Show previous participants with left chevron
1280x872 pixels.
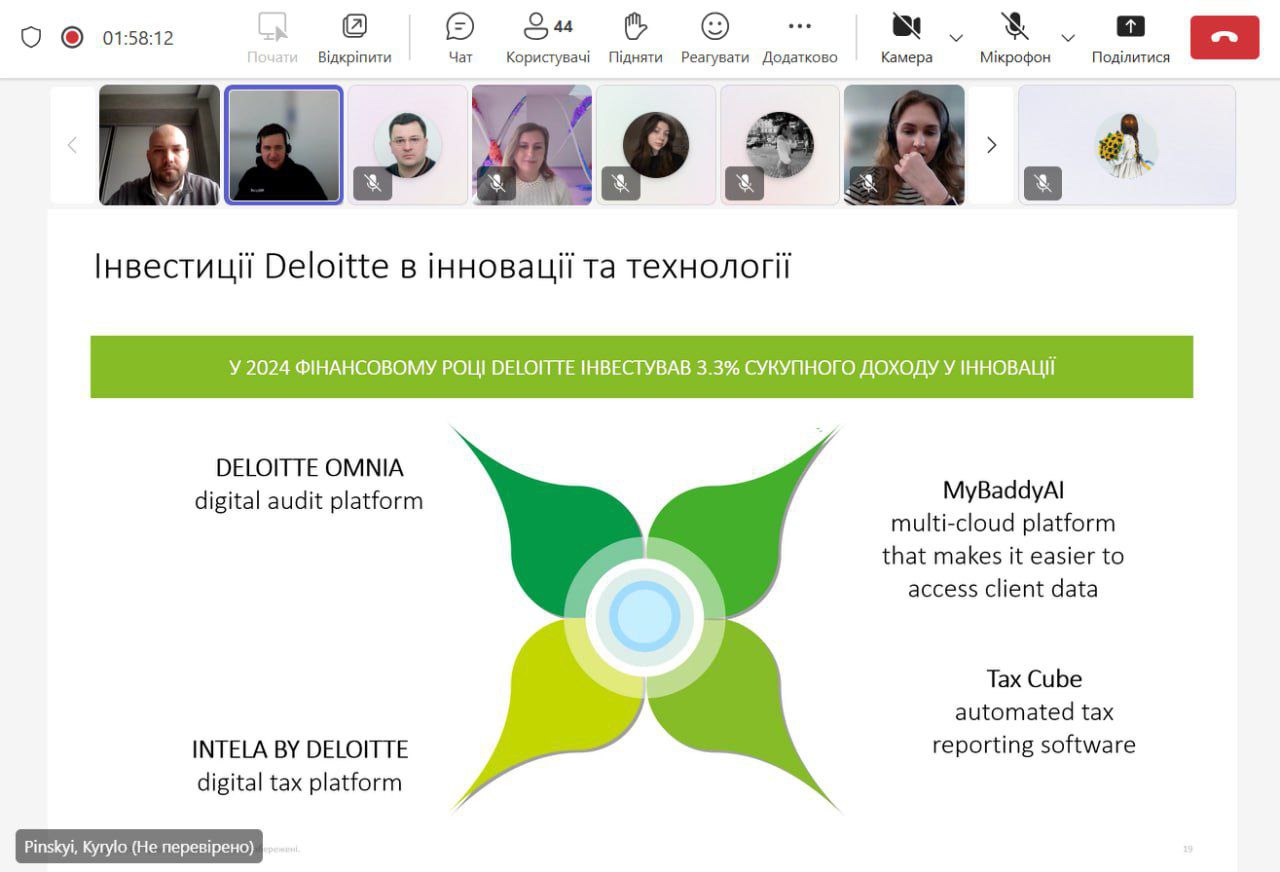click(x=72, y=145)
